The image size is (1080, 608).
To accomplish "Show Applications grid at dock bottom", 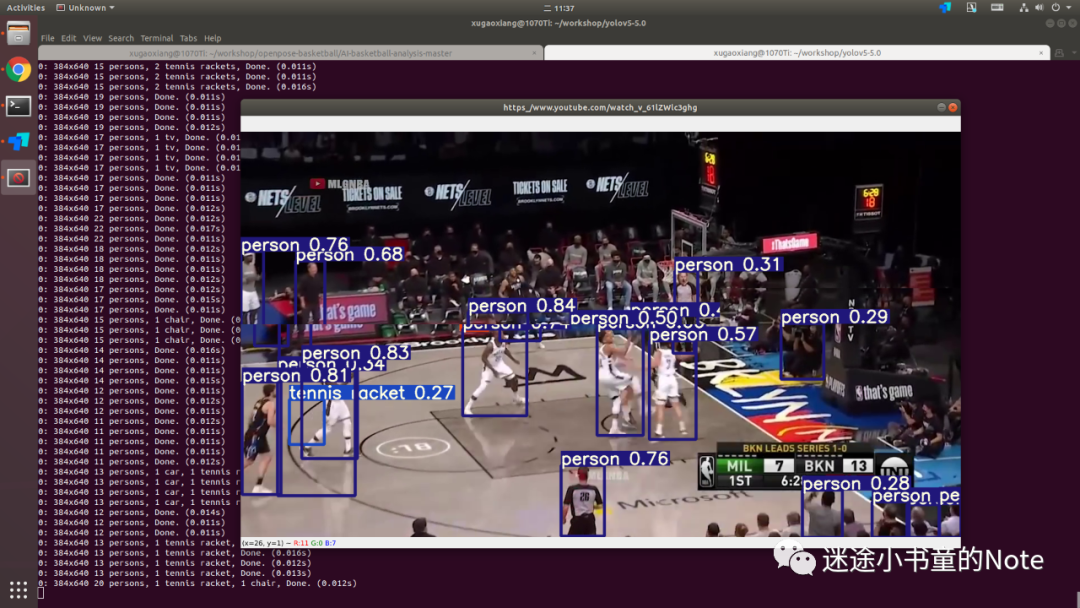I will tap(19, 590).
